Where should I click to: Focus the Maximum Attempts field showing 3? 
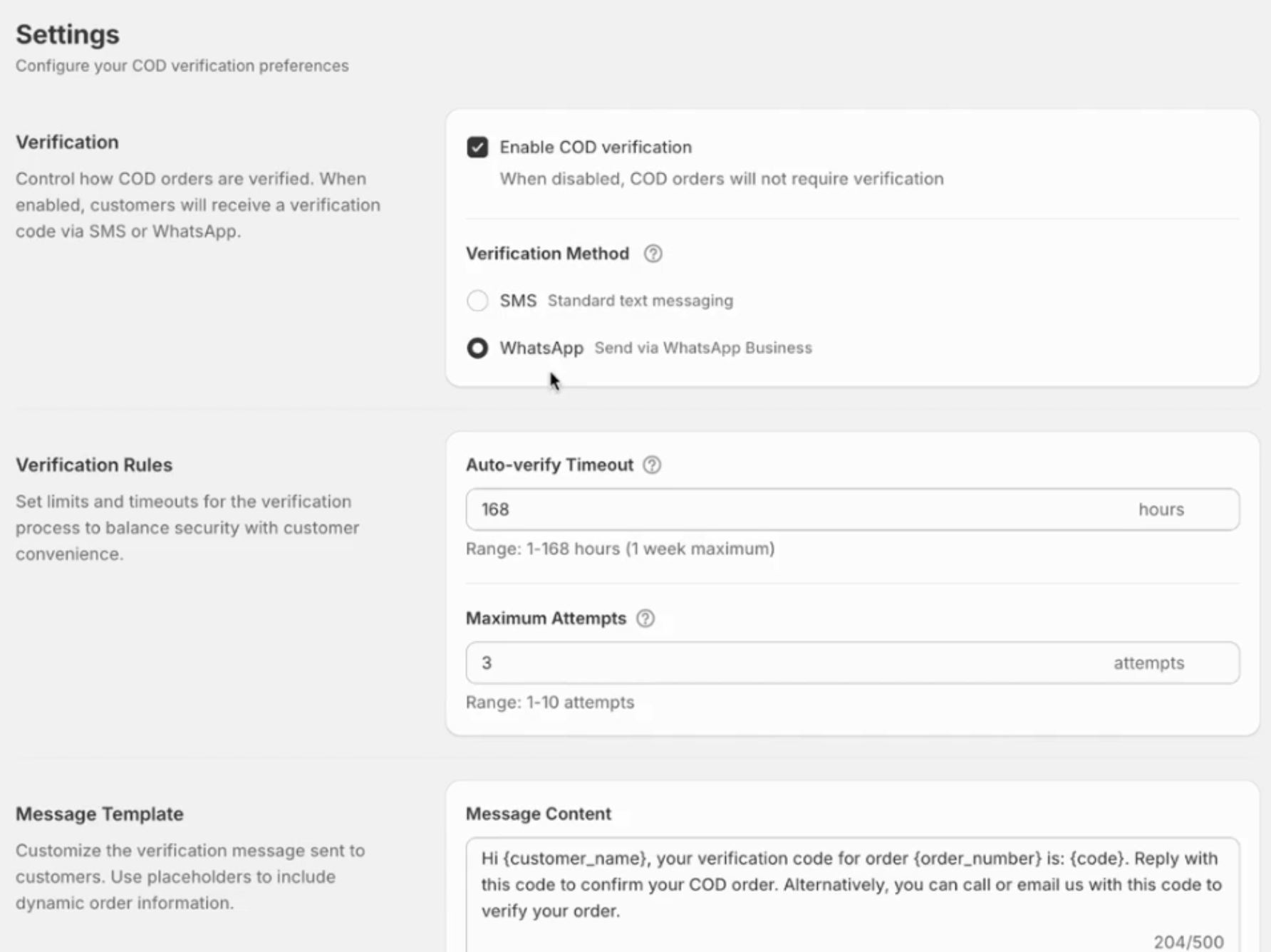tap(784, 663)
